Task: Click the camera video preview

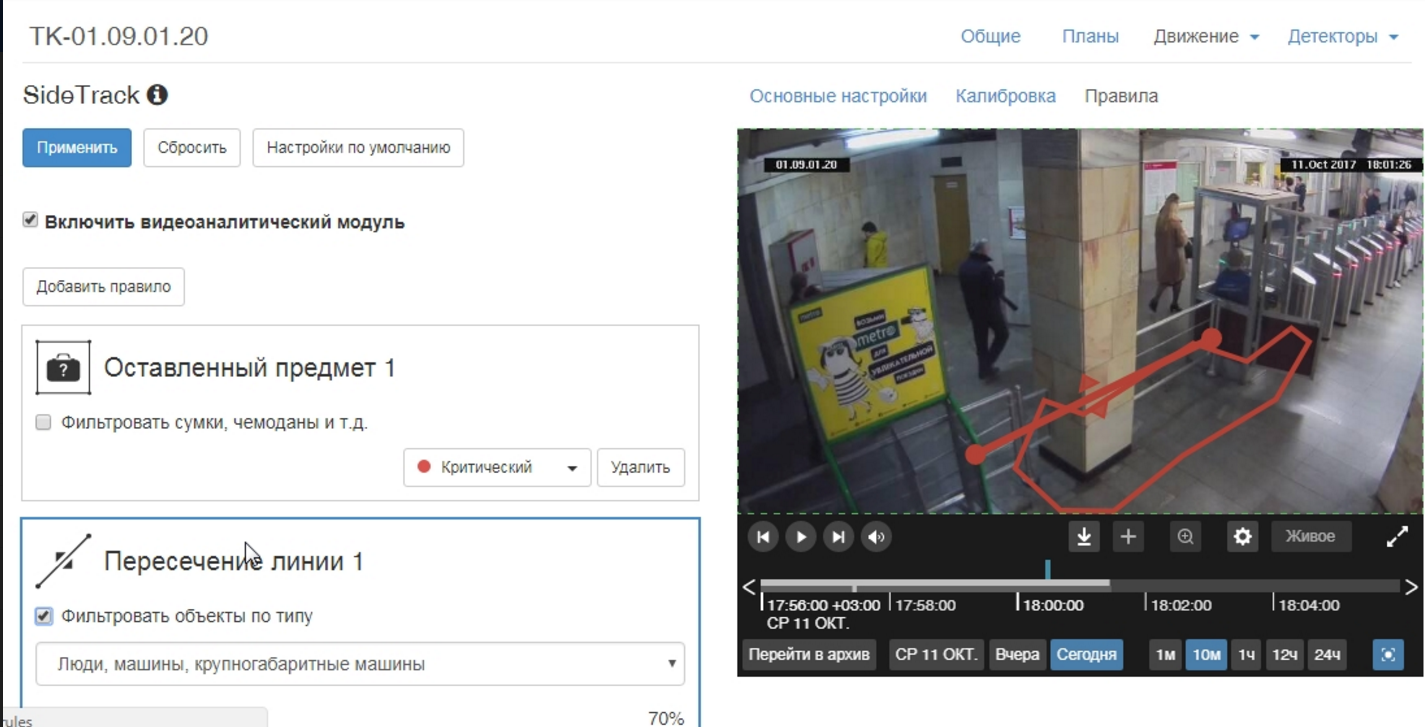Action: pos(1080,321)
